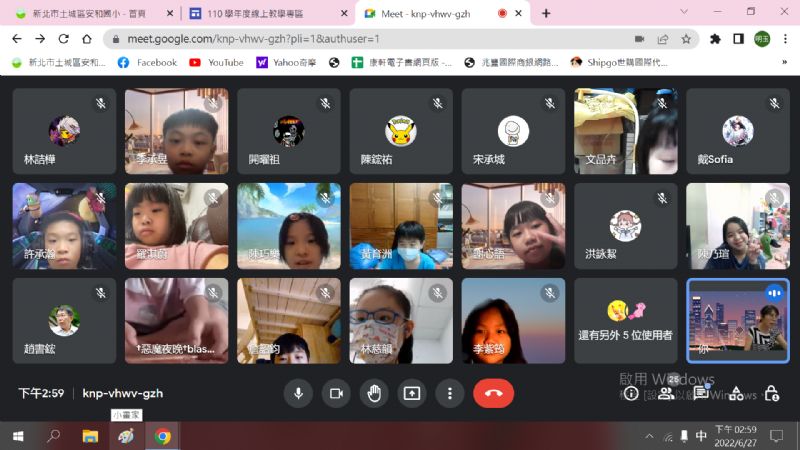Image resolution: width=800 pixels, height=450 pixels.
Task: Click 還有另外 5 位使用者 tile
Action: 626,321
